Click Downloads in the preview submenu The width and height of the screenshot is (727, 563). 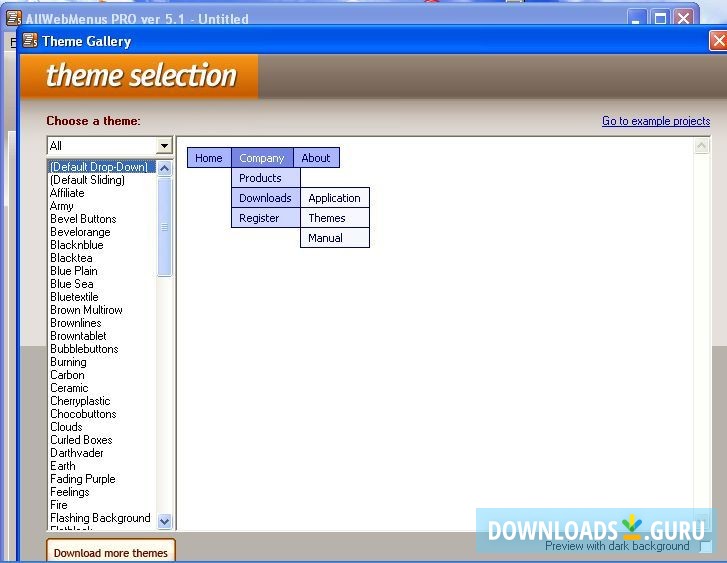tap(266, 198)
